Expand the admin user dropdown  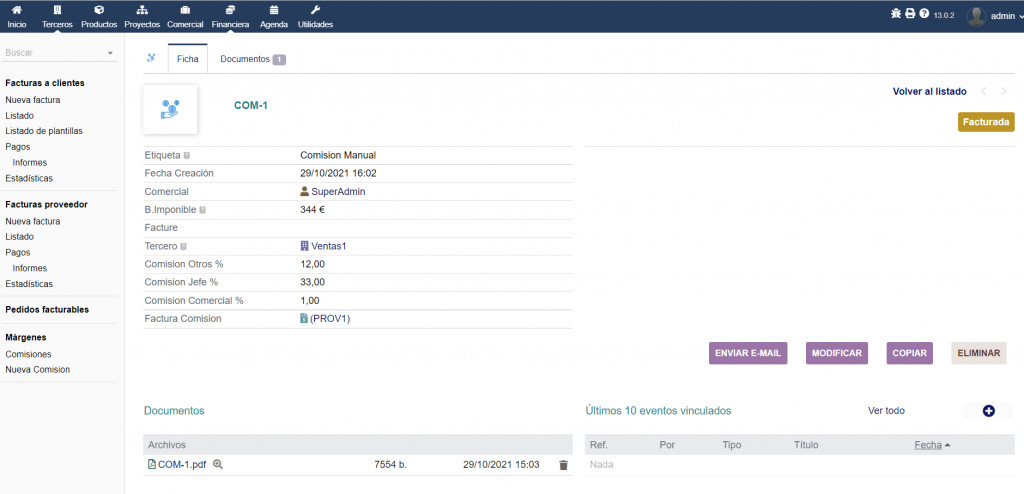click(x=1021, y=17)
